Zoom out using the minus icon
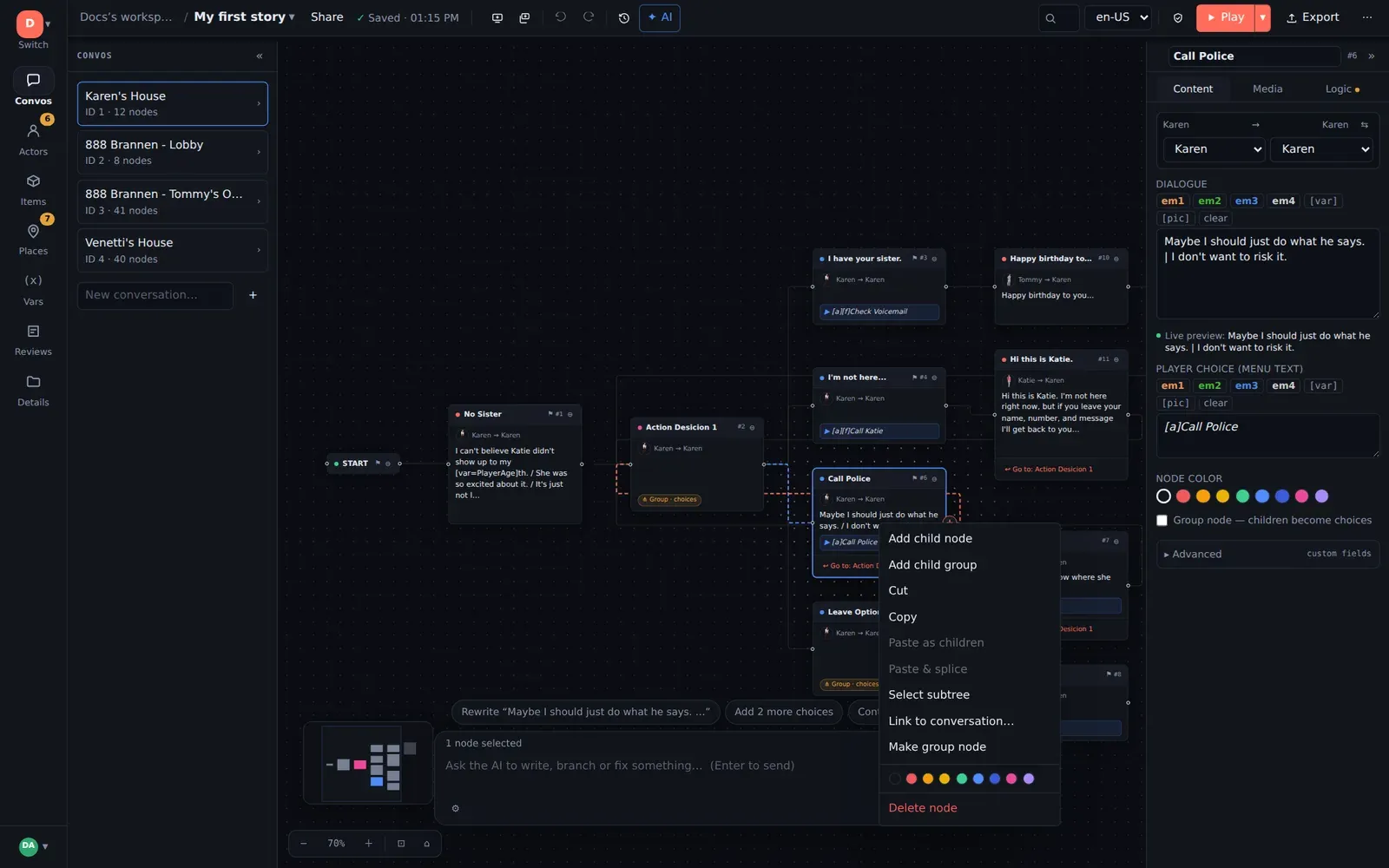This screenshot has width=1389, height=868. pyautogui.click(x=304, y=844)
